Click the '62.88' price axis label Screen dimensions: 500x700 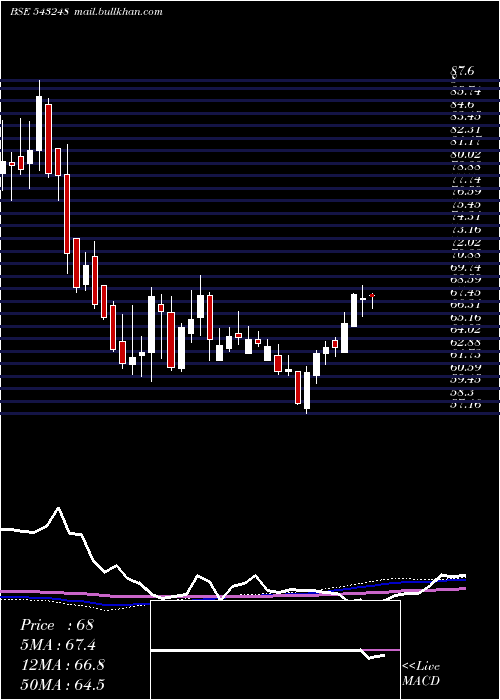(x=466, y=342)
